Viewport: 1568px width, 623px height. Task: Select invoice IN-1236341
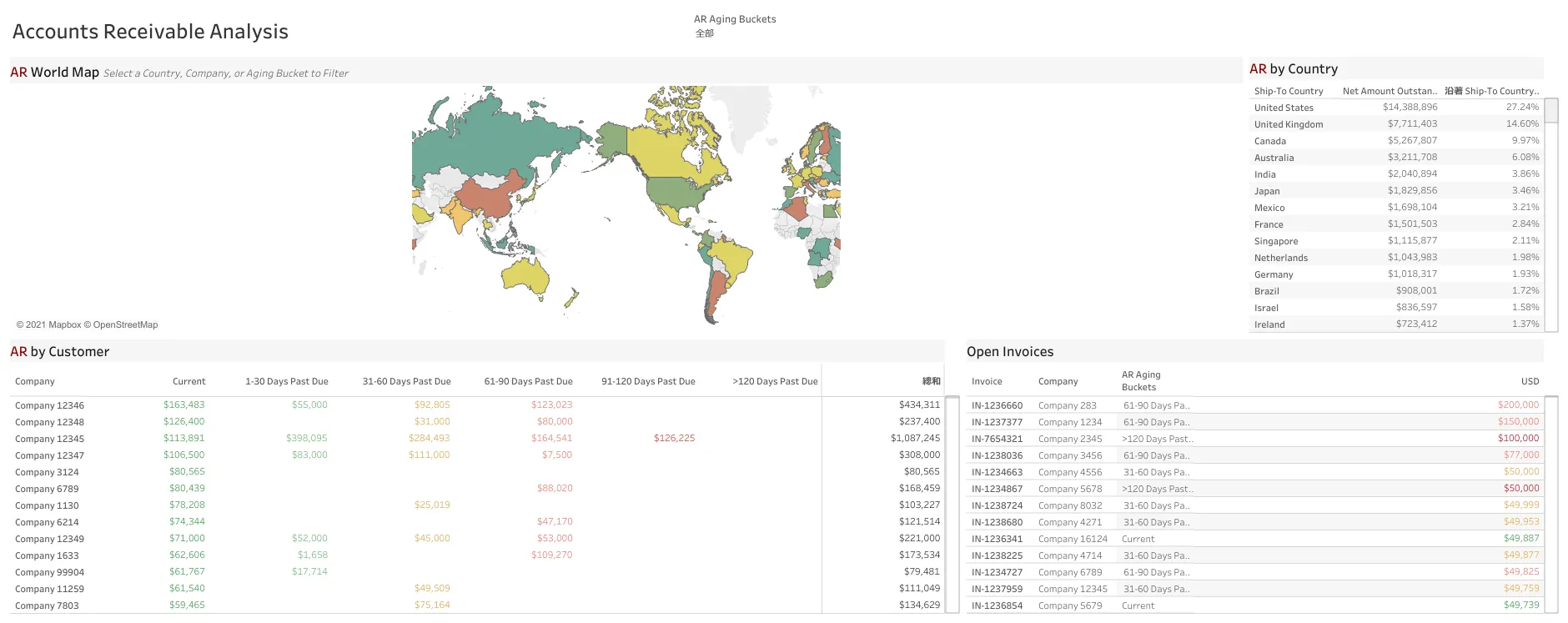click(997, 539)
